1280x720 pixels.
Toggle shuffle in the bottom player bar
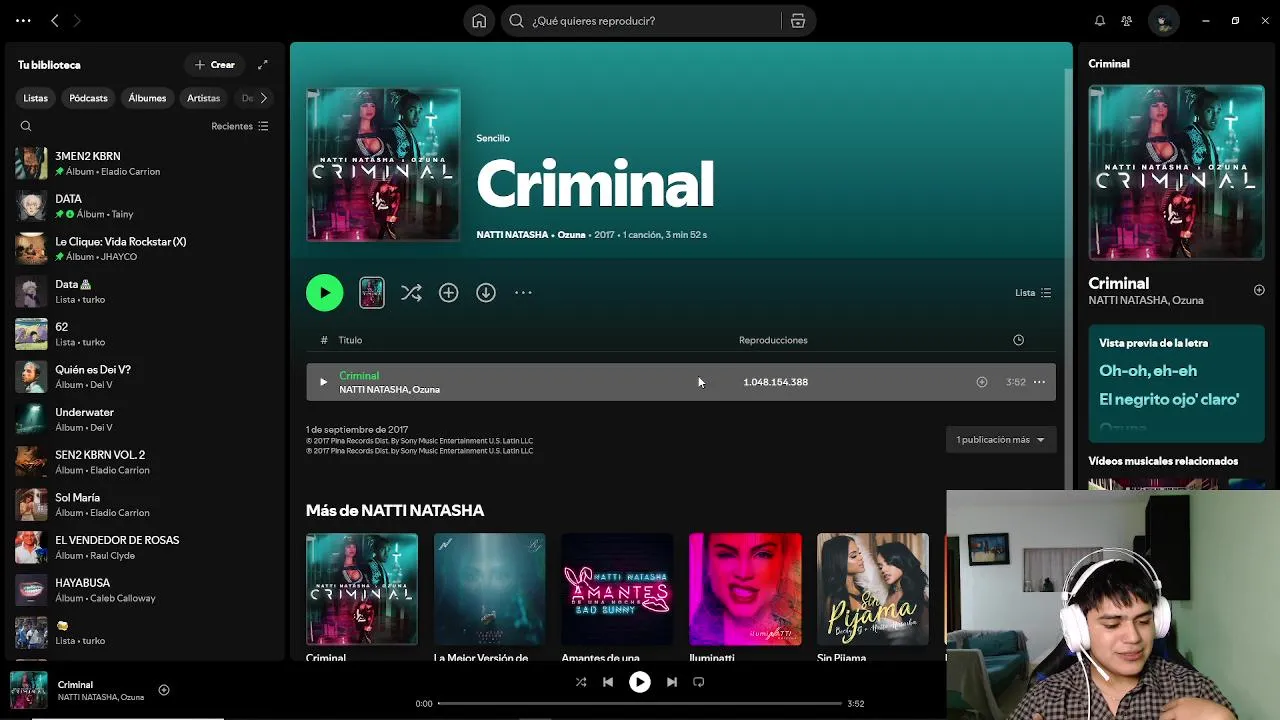[581, 682]
